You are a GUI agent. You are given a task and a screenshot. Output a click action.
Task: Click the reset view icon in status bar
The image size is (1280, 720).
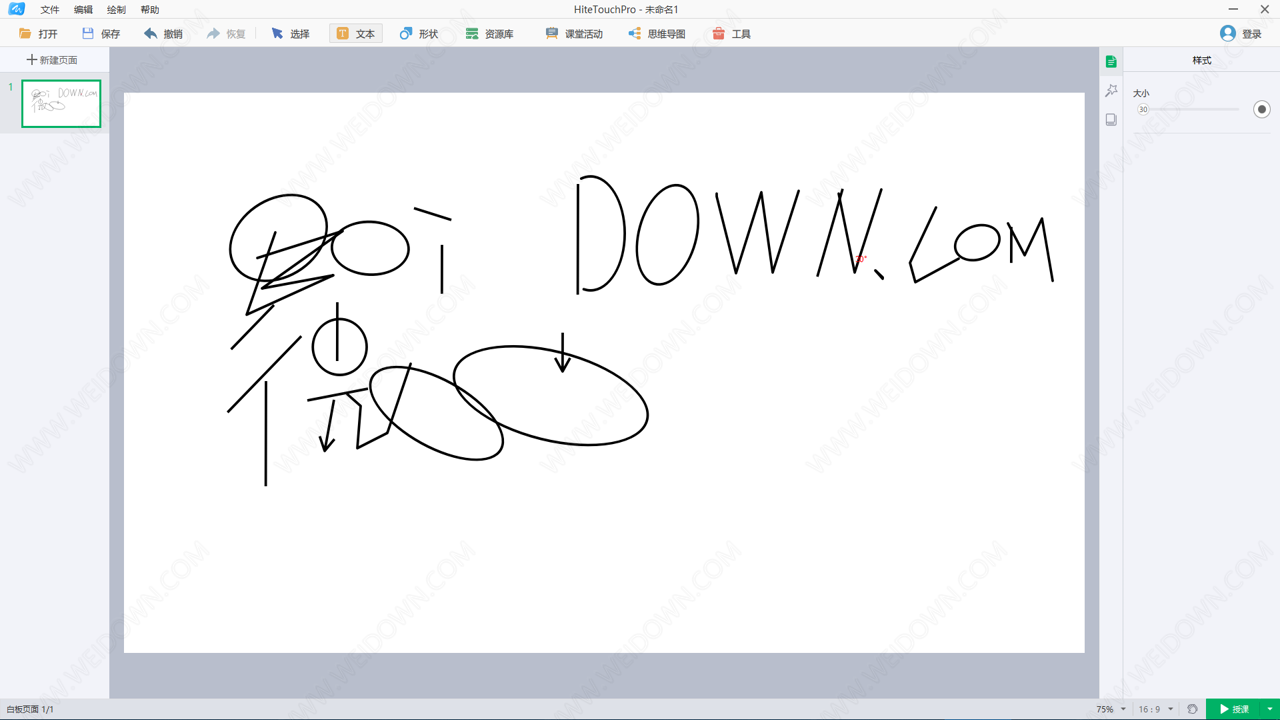1192,709
